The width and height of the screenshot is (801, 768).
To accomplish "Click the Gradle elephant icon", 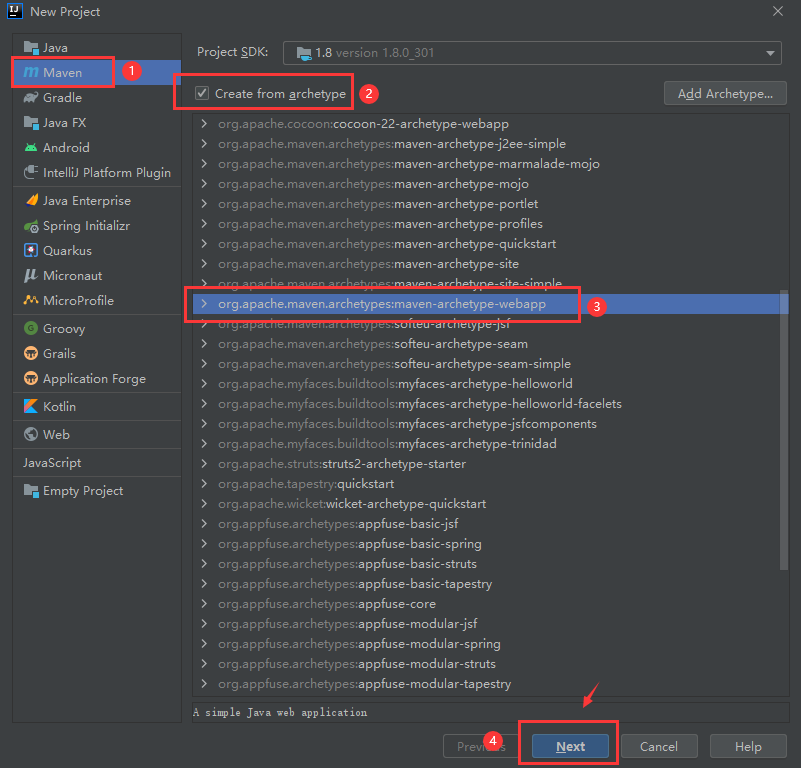I will coord(31,98).
